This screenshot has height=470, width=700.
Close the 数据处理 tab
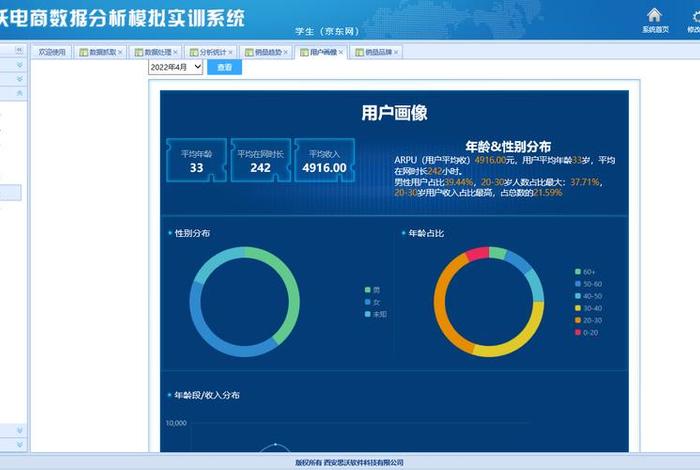tap(175, 52)
